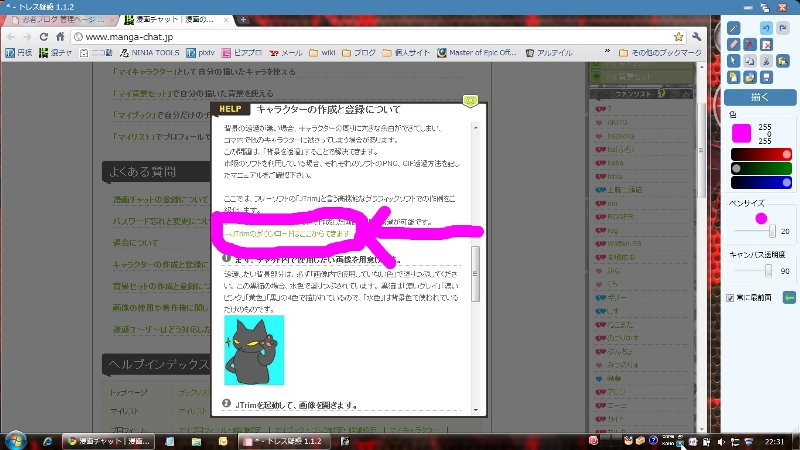The image size is (800, 450).
Task: Click the scissors cut icon
Action: pos(766,61)
